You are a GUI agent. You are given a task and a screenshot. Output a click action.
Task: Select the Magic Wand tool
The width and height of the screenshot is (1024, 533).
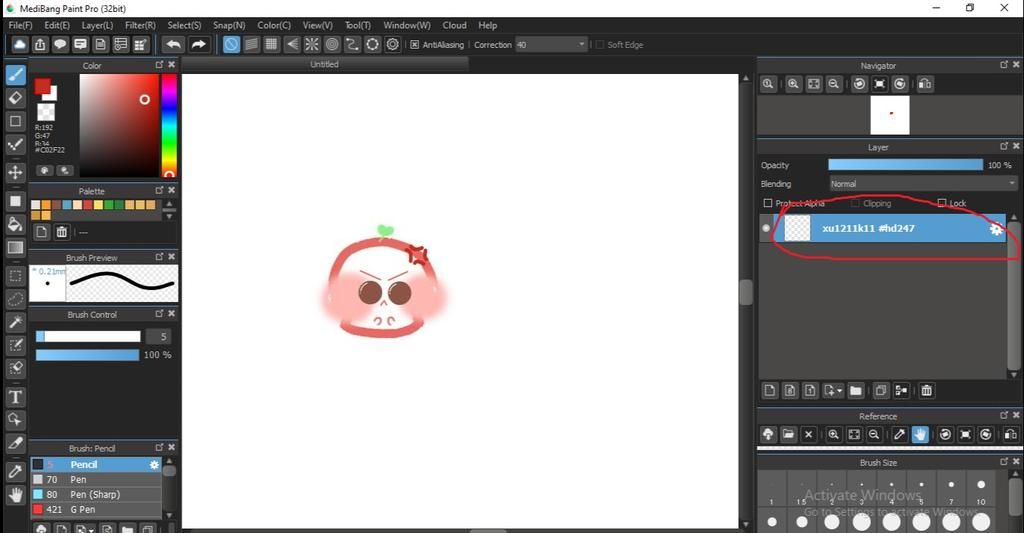click(x=16, y=322)
